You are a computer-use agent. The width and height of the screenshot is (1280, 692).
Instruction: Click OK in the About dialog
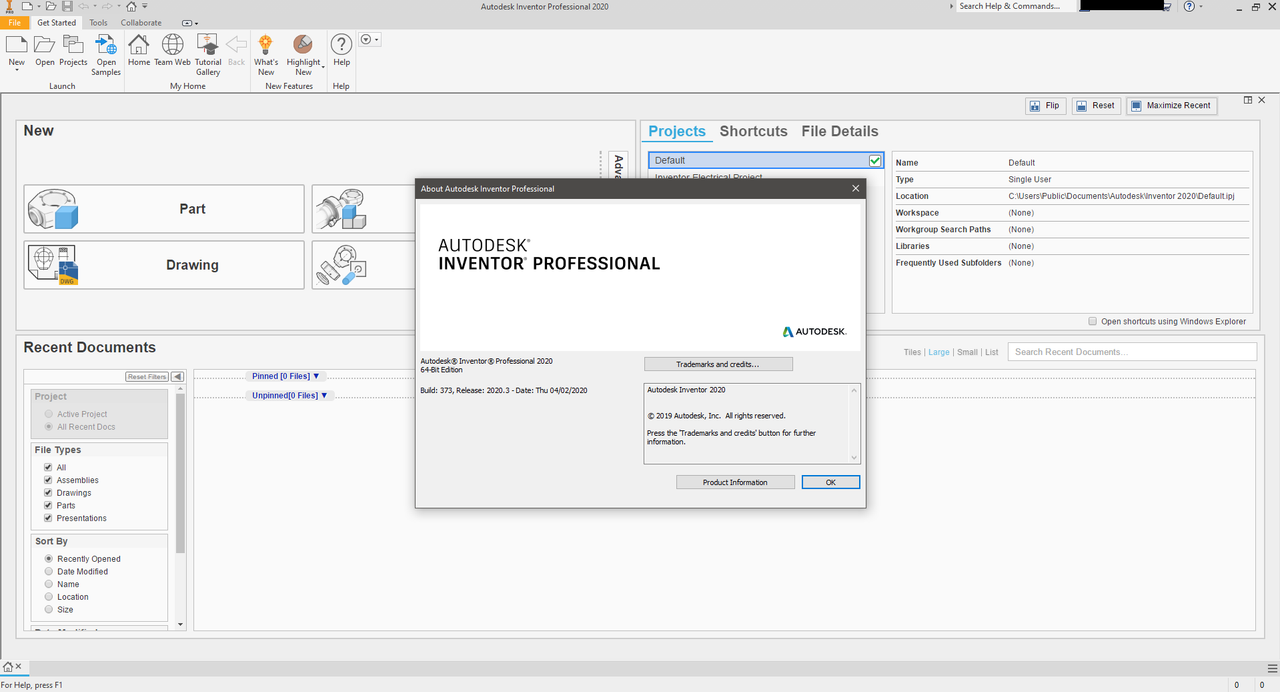830,482
